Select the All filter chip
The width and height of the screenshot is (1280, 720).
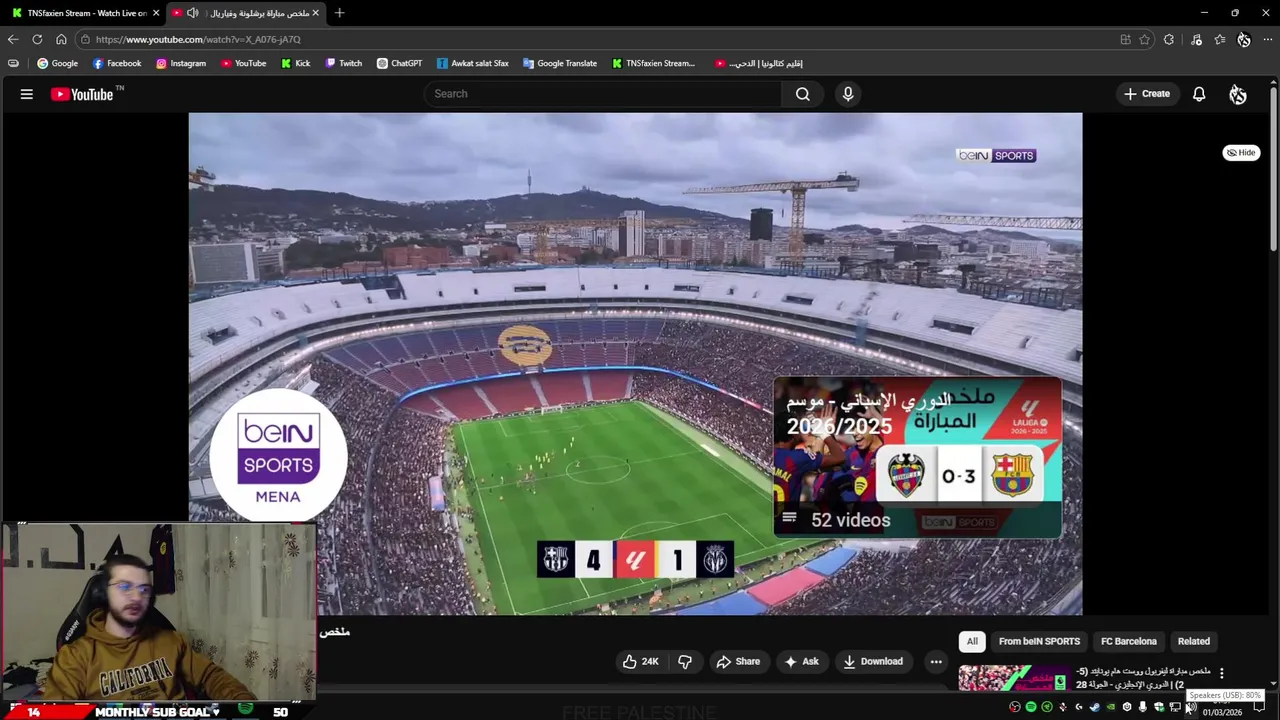972,641
